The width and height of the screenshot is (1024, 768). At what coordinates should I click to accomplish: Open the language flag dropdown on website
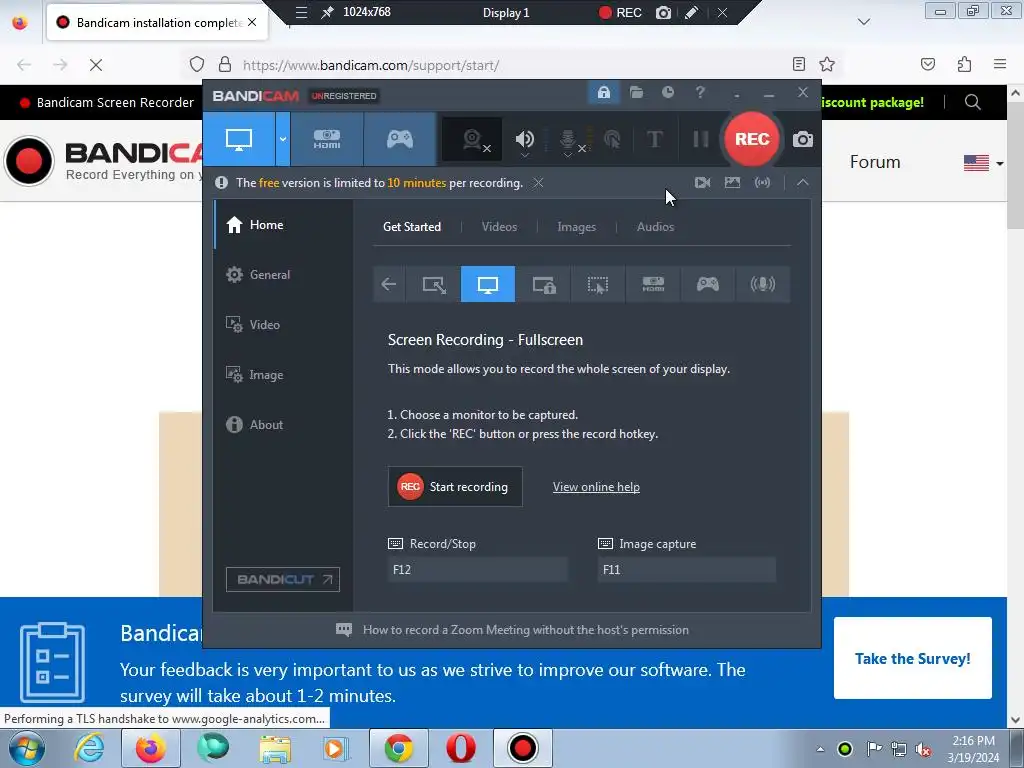point(984,163)
